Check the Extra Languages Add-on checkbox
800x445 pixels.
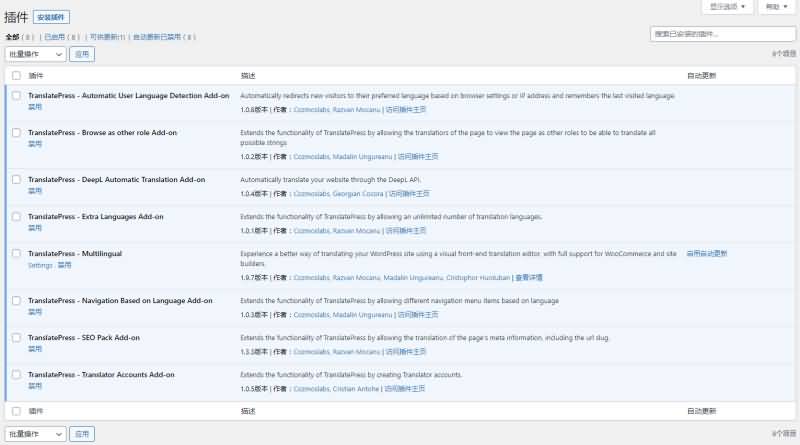(16, 217)
